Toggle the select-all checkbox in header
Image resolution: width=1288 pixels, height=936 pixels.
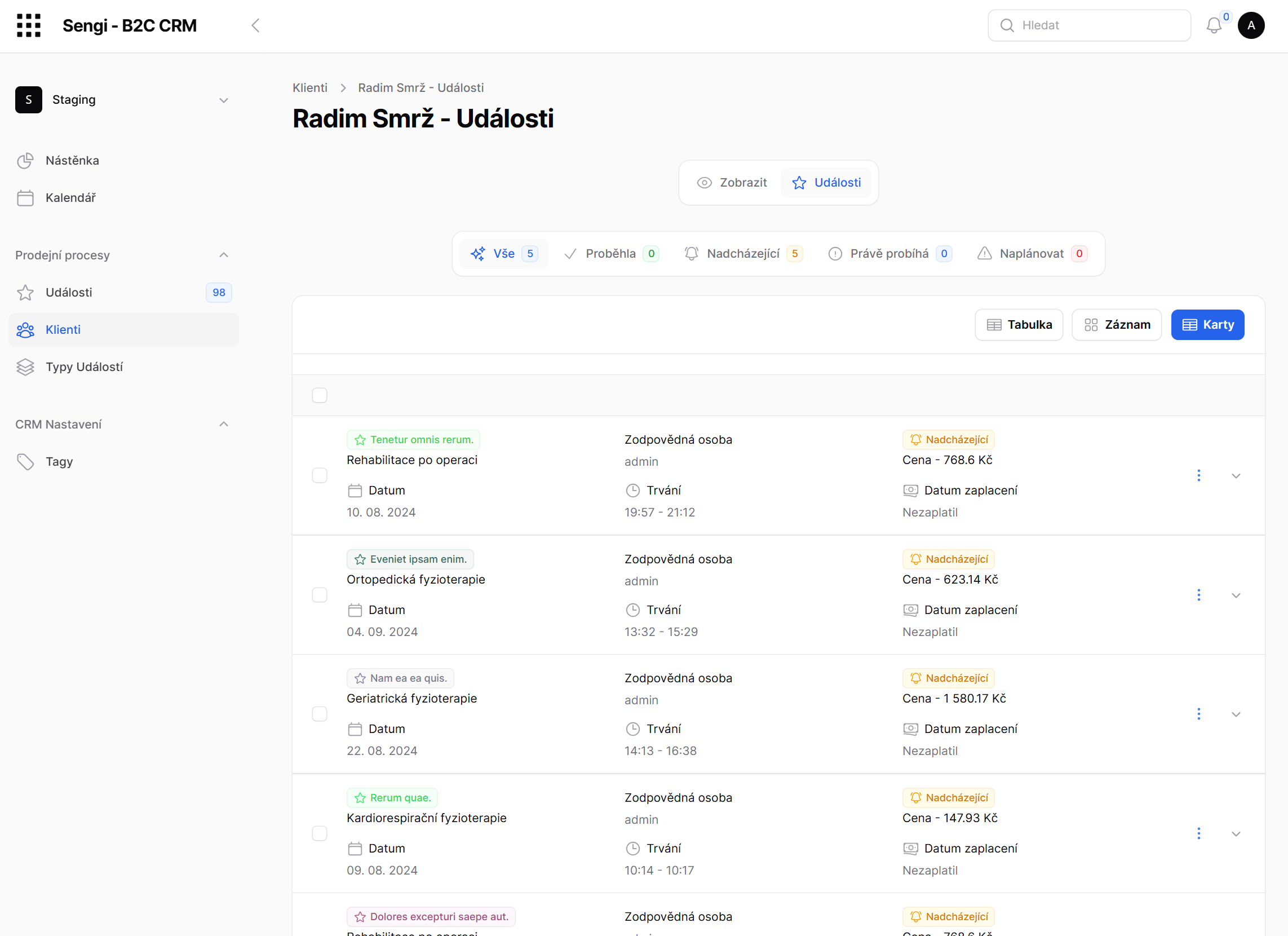click(x=320, y=395)
